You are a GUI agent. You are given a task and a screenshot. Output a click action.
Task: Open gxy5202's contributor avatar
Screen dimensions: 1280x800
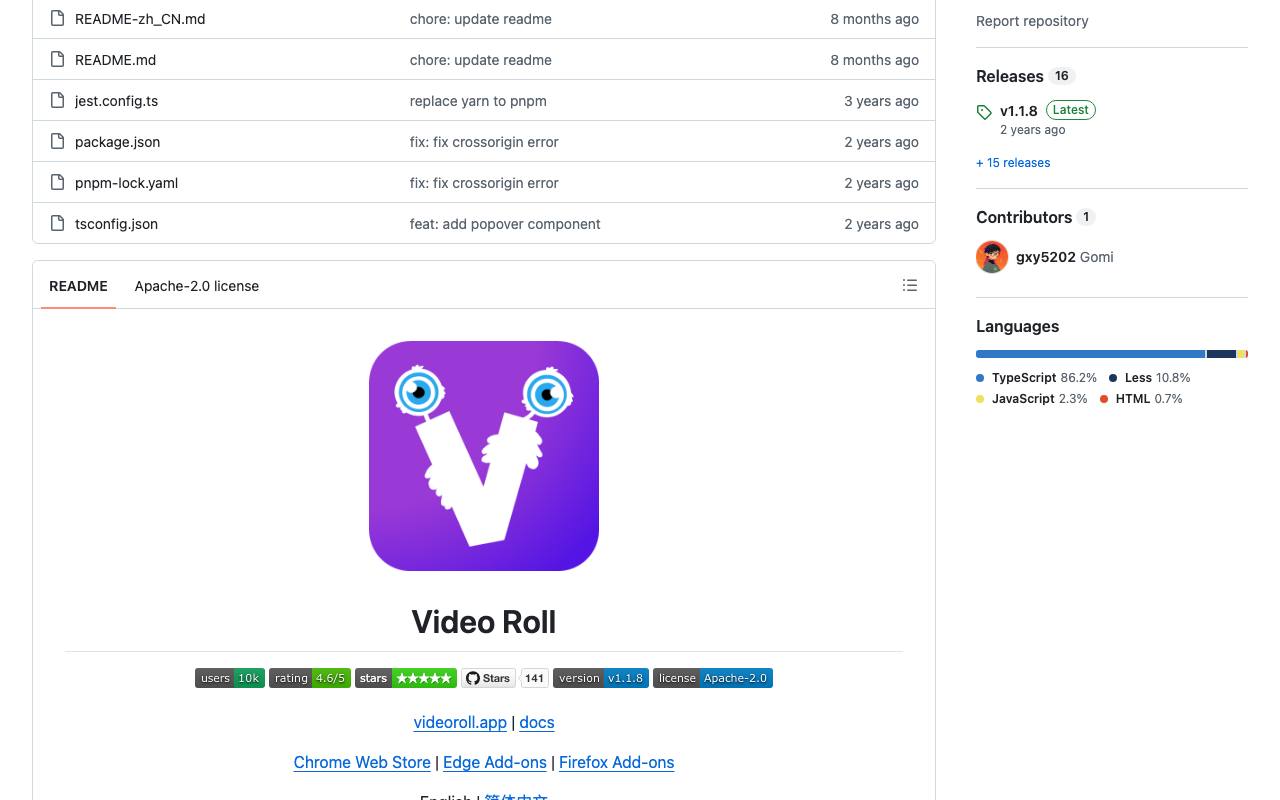[x=992, y=257]
